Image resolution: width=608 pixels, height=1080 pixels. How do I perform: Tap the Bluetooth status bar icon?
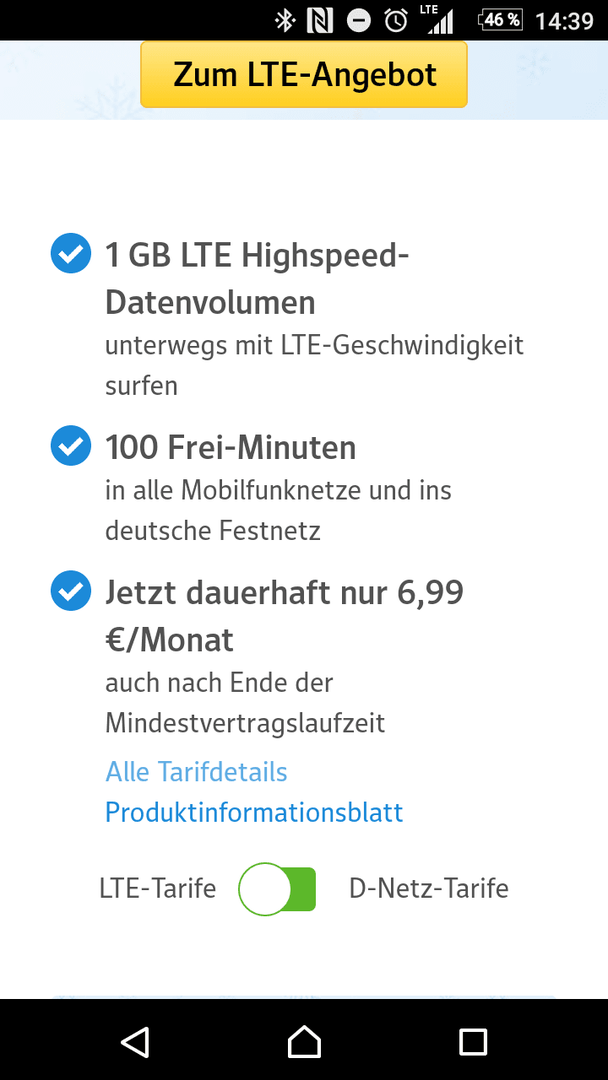tap(285, 21)
